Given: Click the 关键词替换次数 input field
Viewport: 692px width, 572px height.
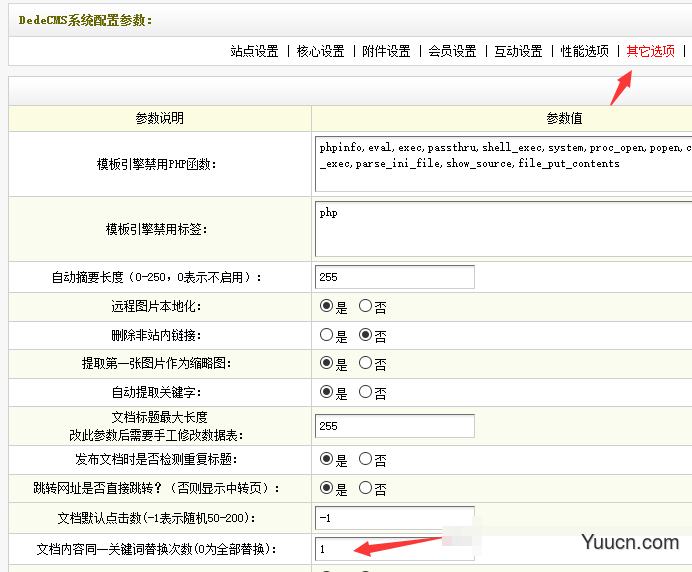Looking at the screenshot, I should [394, 549].
